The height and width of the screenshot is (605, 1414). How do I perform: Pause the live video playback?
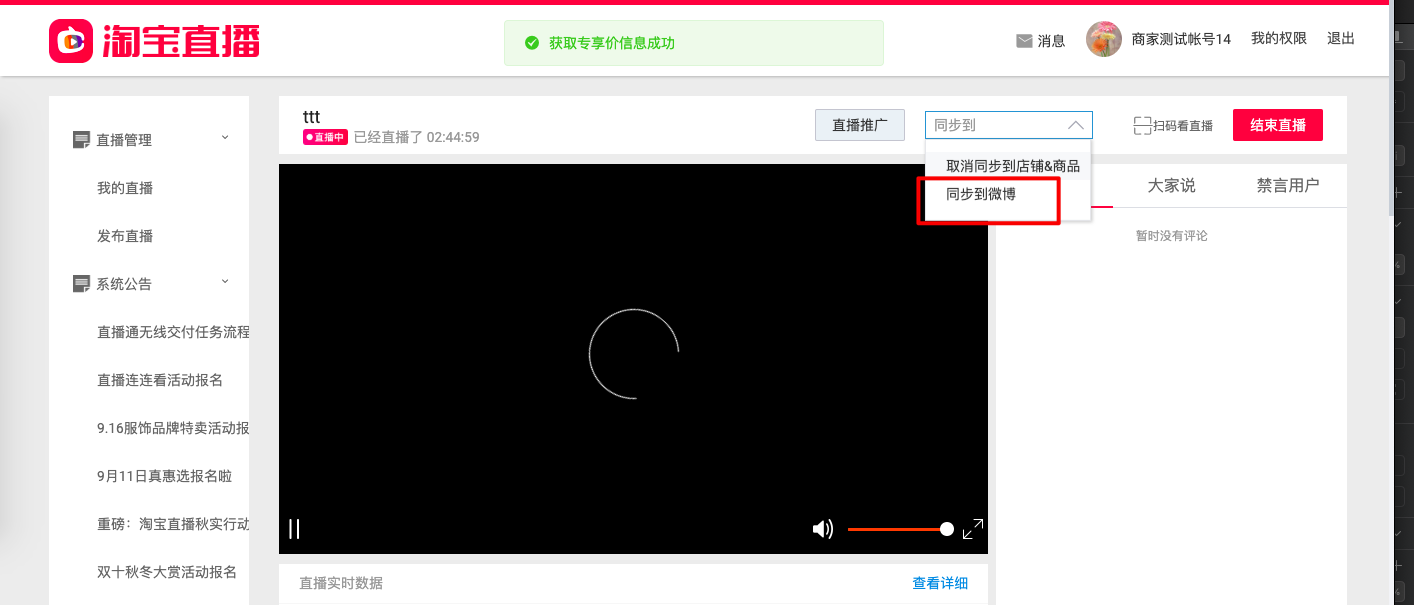coord(295,529)
